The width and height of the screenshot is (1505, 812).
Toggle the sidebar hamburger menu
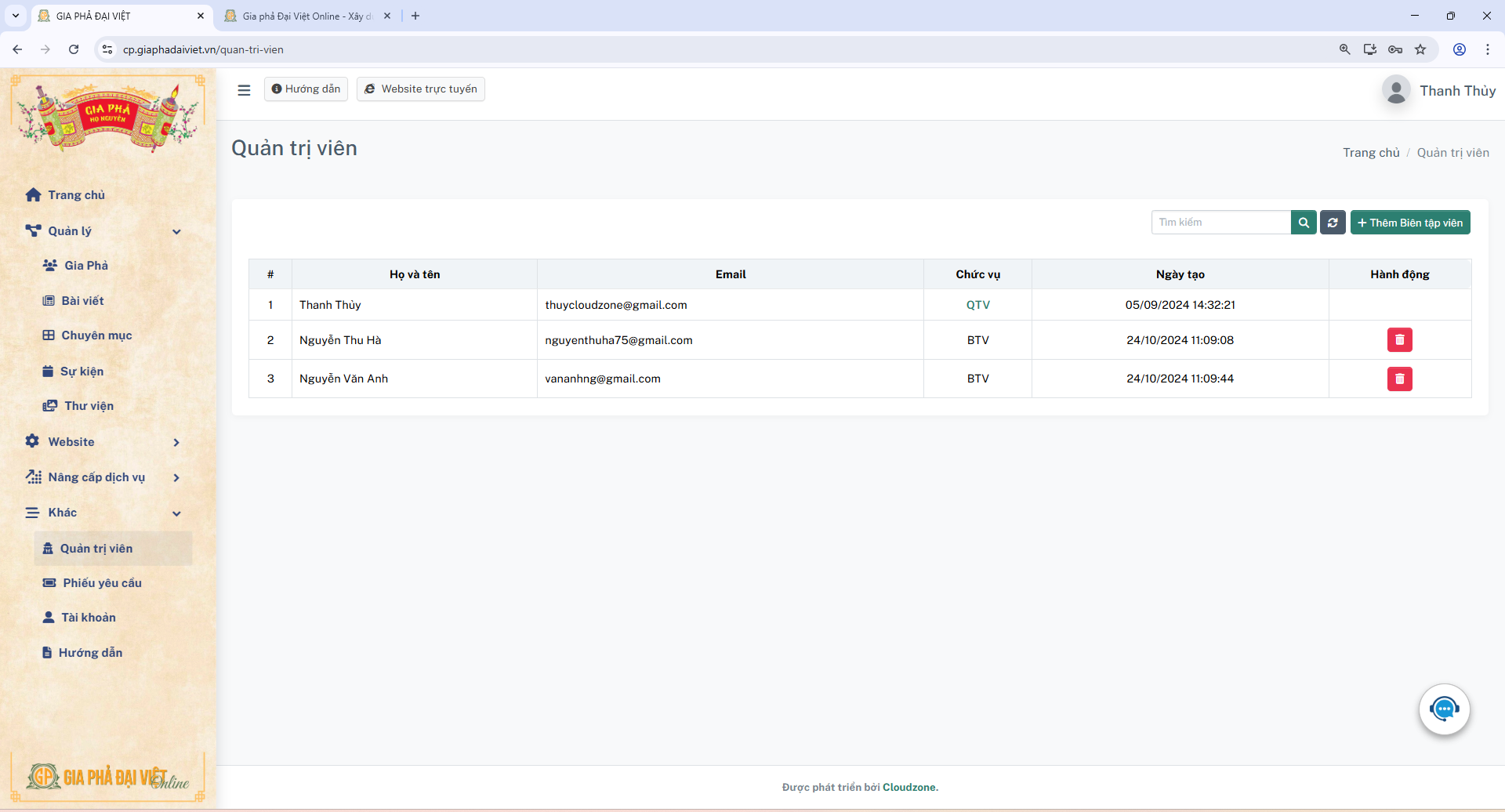point(244,90)
